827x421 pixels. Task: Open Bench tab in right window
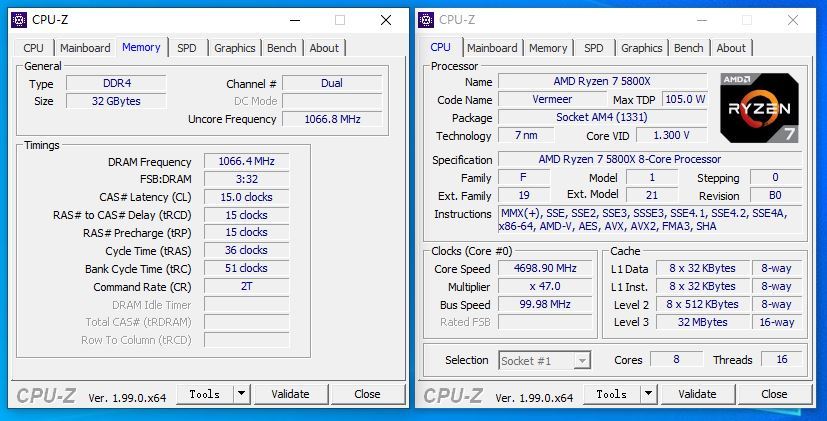pos(689,48)
